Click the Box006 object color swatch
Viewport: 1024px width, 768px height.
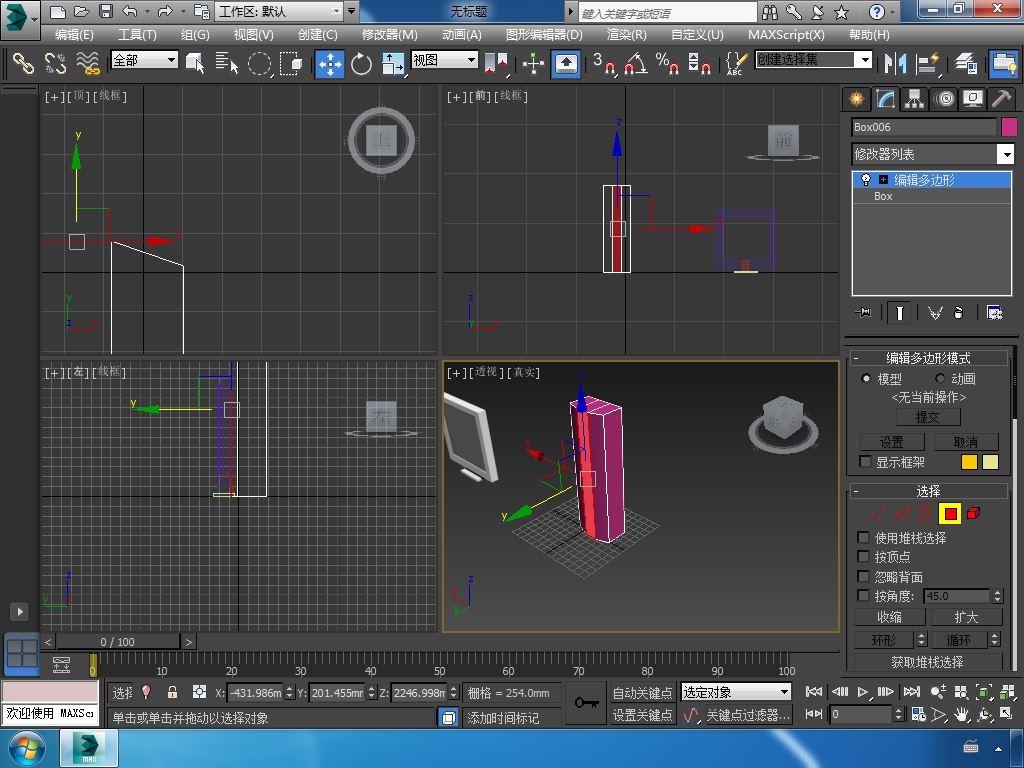1009,127
